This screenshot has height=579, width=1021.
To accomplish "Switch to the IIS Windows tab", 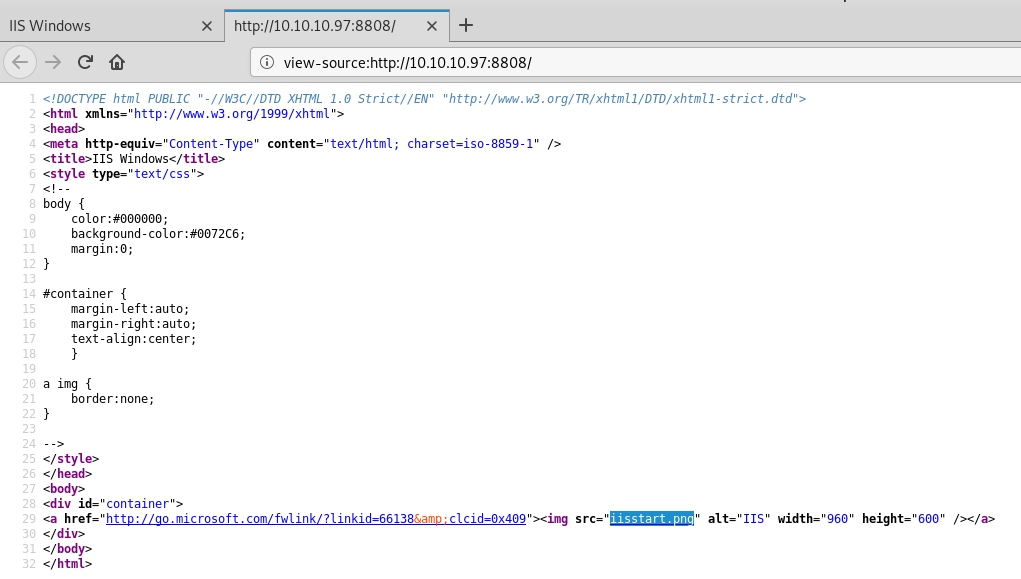I will [x=111, y=26].
